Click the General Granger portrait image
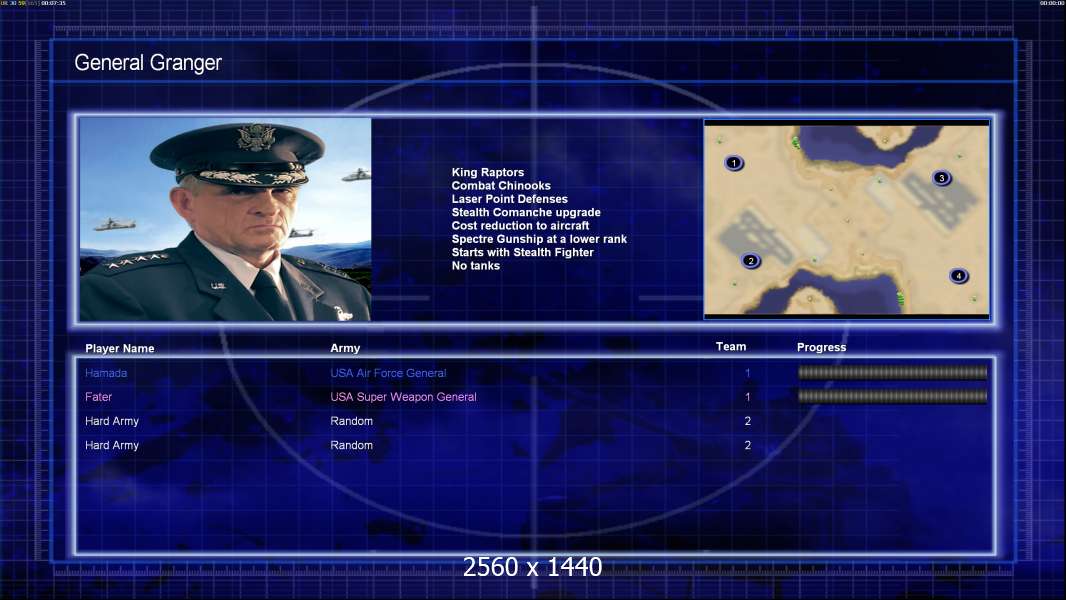Viewport: 1066px width, 600px height. pyautogui.click(x=225, y=219)
